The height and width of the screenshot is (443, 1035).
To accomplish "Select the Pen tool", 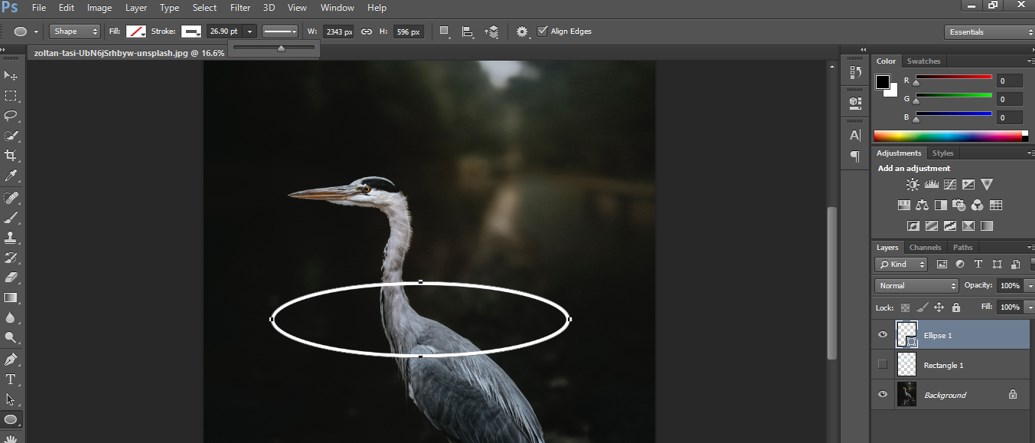I will tap(11, 360).
